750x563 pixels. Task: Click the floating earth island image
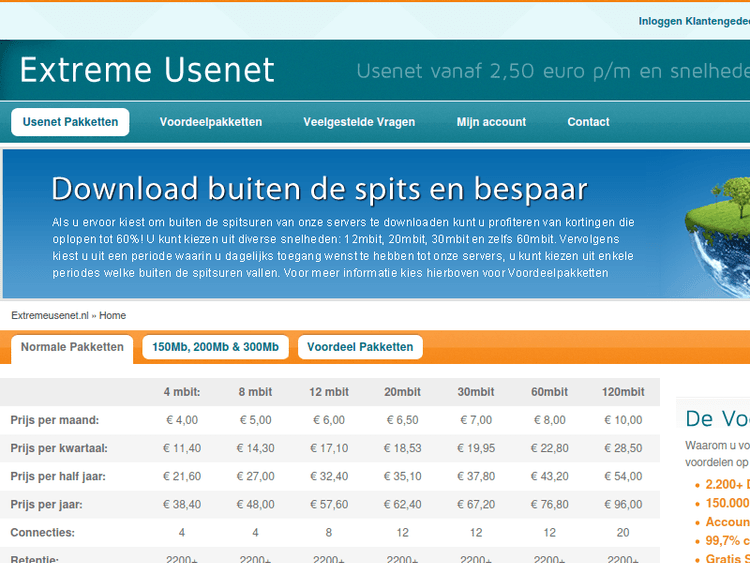(717, 235)
